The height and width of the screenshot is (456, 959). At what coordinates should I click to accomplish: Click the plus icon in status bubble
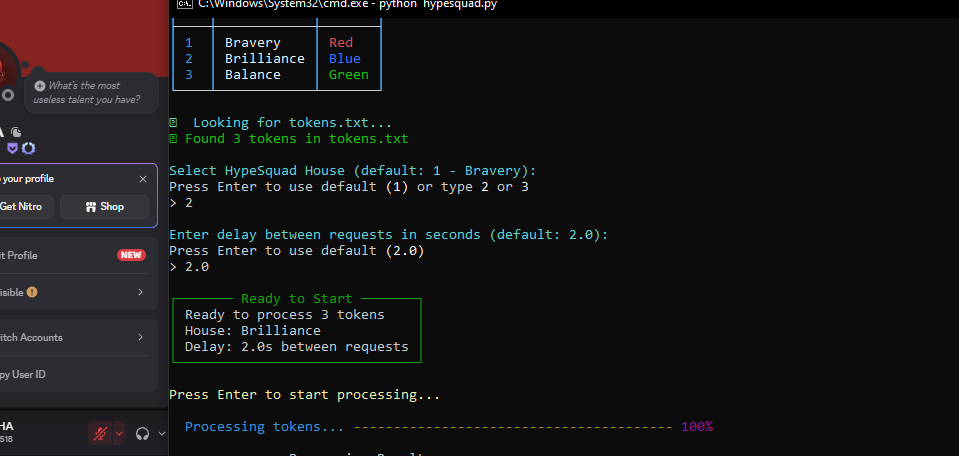(40, 86)
